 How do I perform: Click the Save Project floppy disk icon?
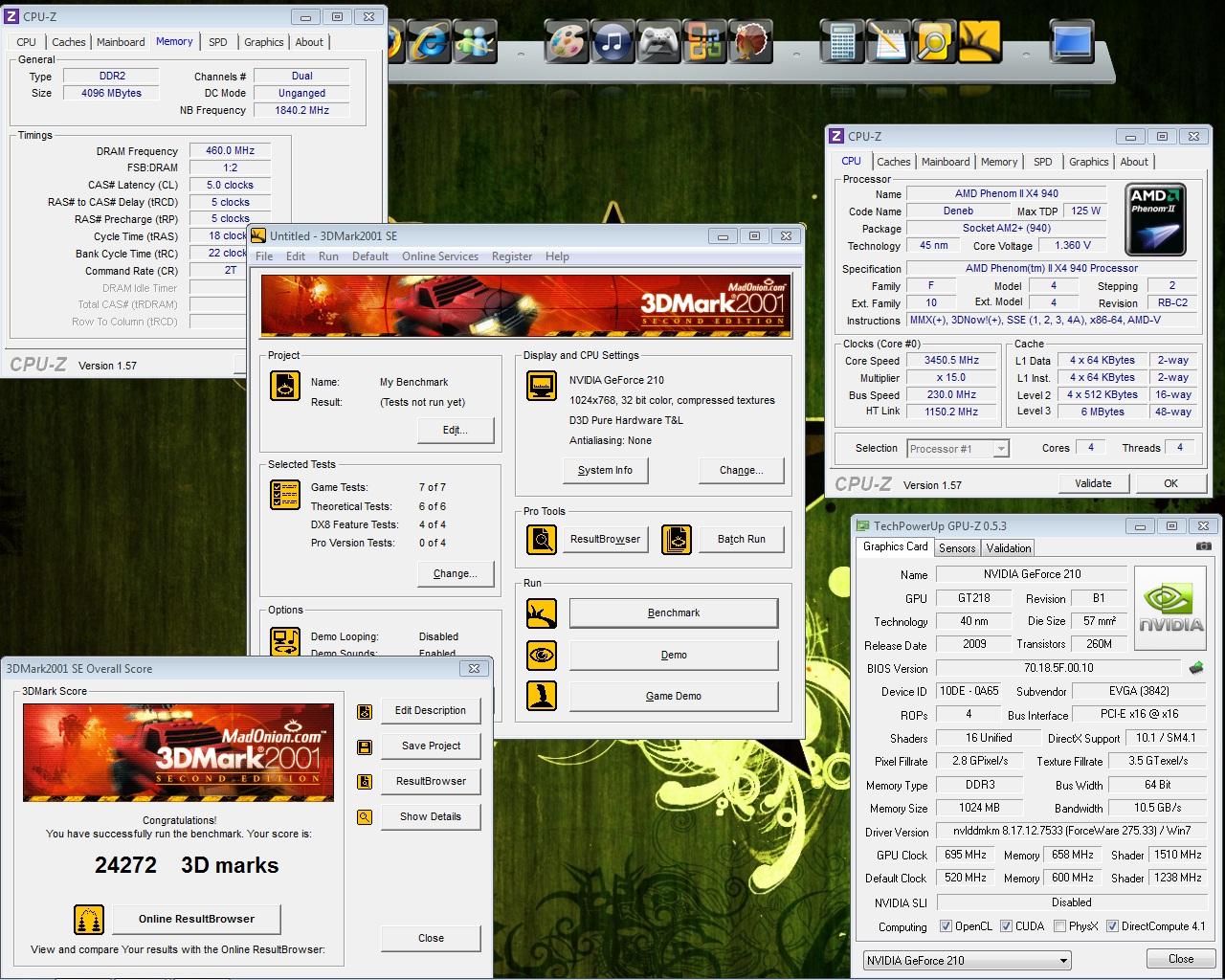click(x=365, y=746)
